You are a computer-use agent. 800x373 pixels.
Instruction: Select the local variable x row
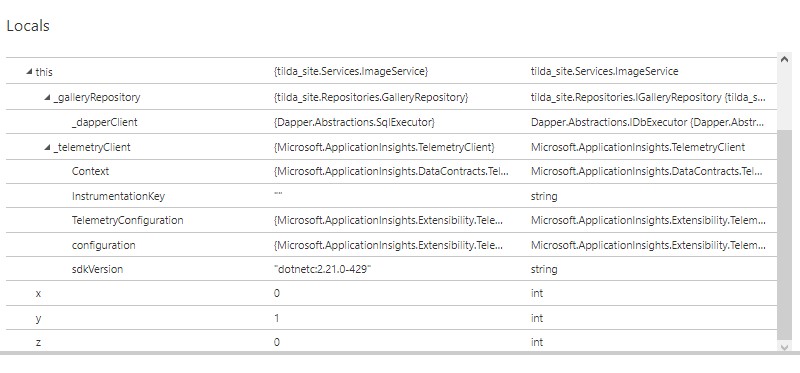point(391,293)
